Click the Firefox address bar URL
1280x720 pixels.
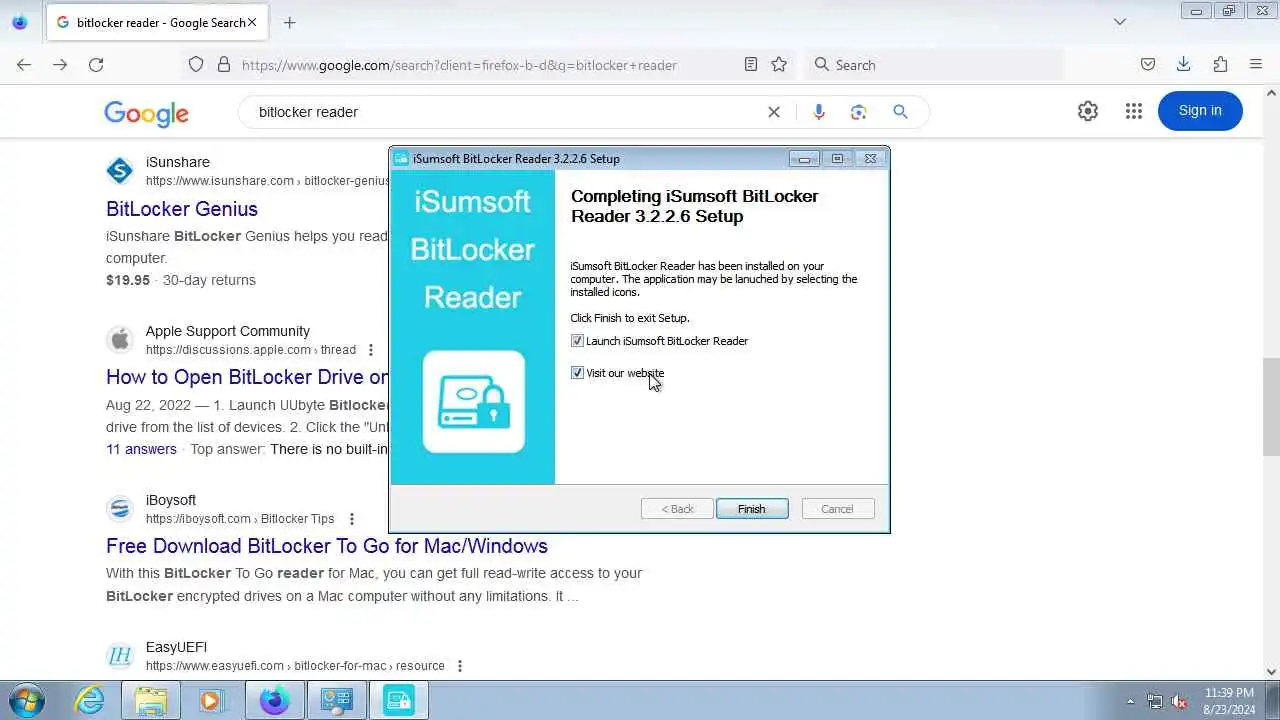(460, 65)
